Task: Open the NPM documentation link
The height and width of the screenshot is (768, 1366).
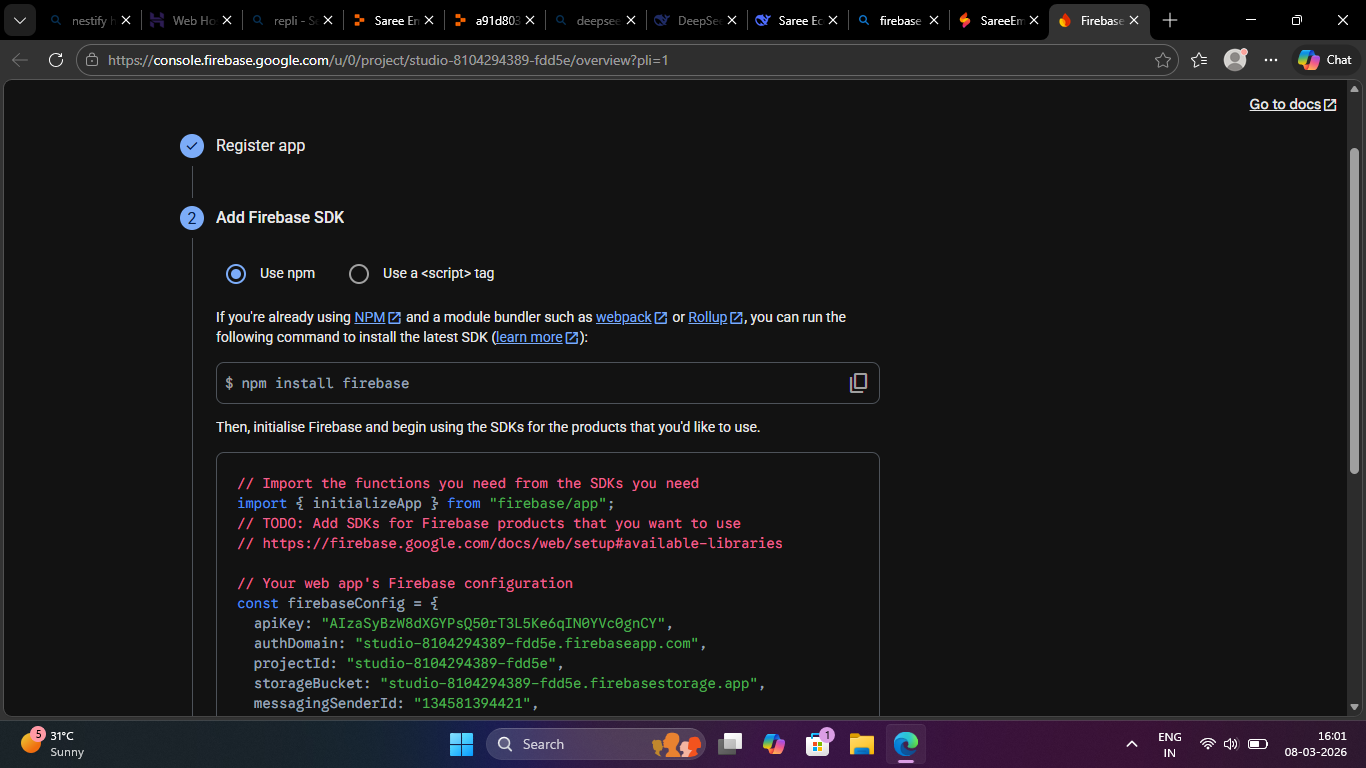Action: coord(369,317)
